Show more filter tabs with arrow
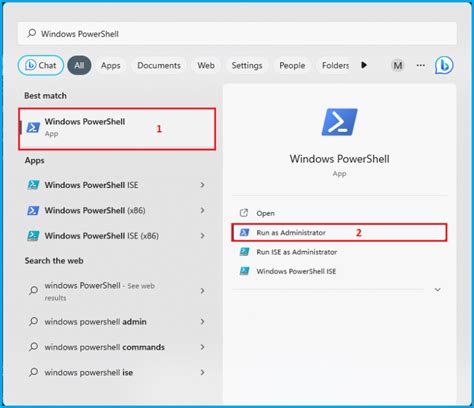This screenshot has height=408, width=474. pyautogui.click(x=364, y=65)
